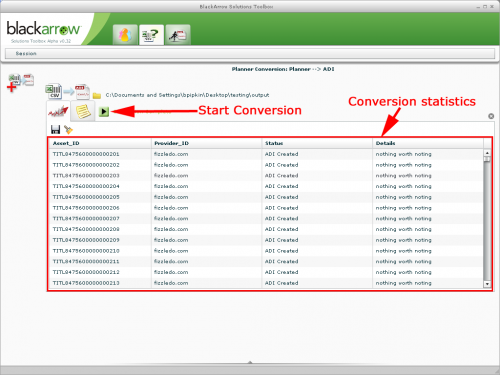Maximize the BlackArrow Solutions Toolbox window
Viewport: 500px width, 375px height.
(485, 7)
